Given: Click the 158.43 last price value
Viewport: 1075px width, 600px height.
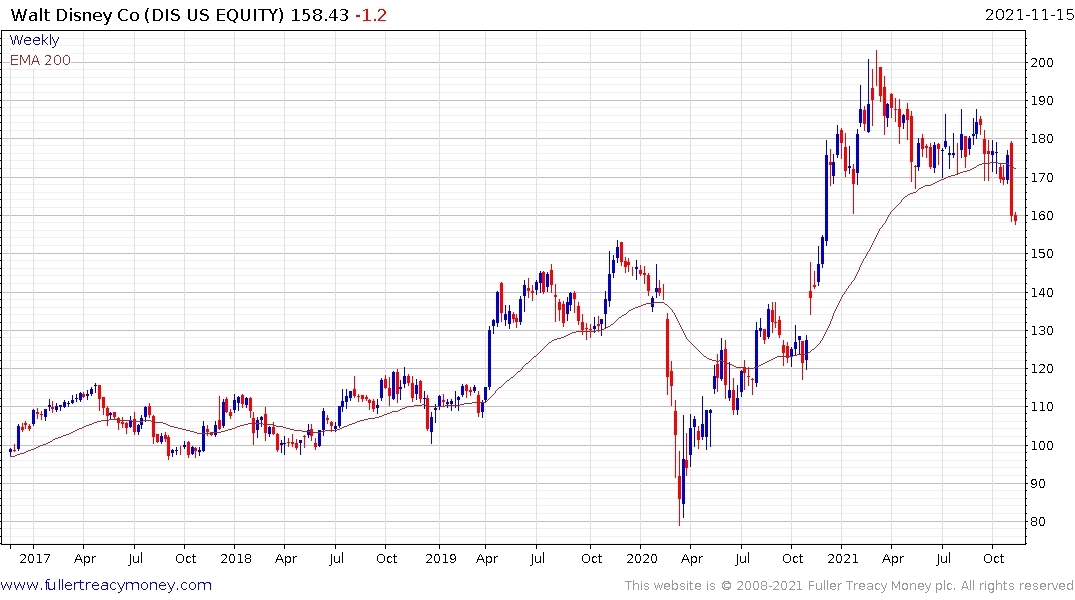Looking at the screenshot, I should pyautogui.click(x=319, y=15).
